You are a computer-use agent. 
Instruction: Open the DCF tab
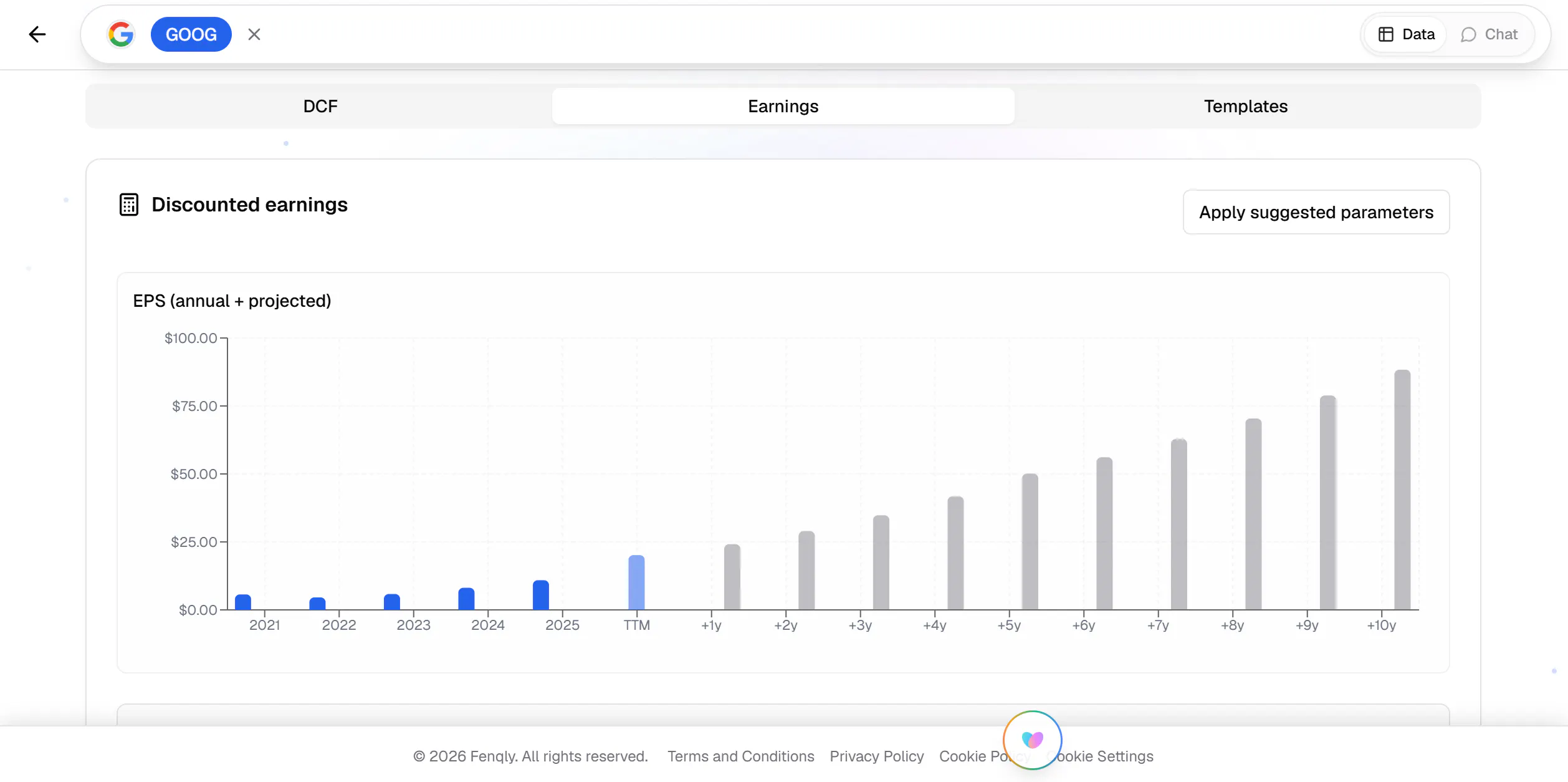[320, 106]
